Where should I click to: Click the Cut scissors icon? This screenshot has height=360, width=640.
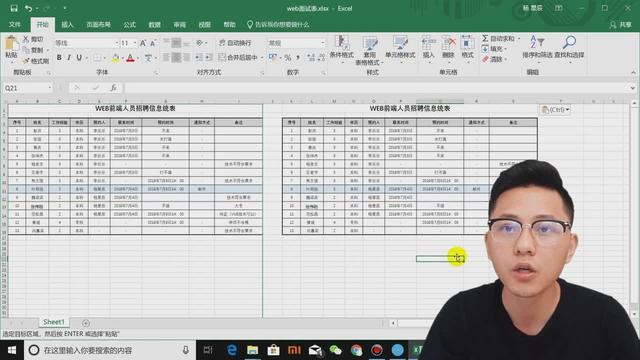[x=26, y=39]
